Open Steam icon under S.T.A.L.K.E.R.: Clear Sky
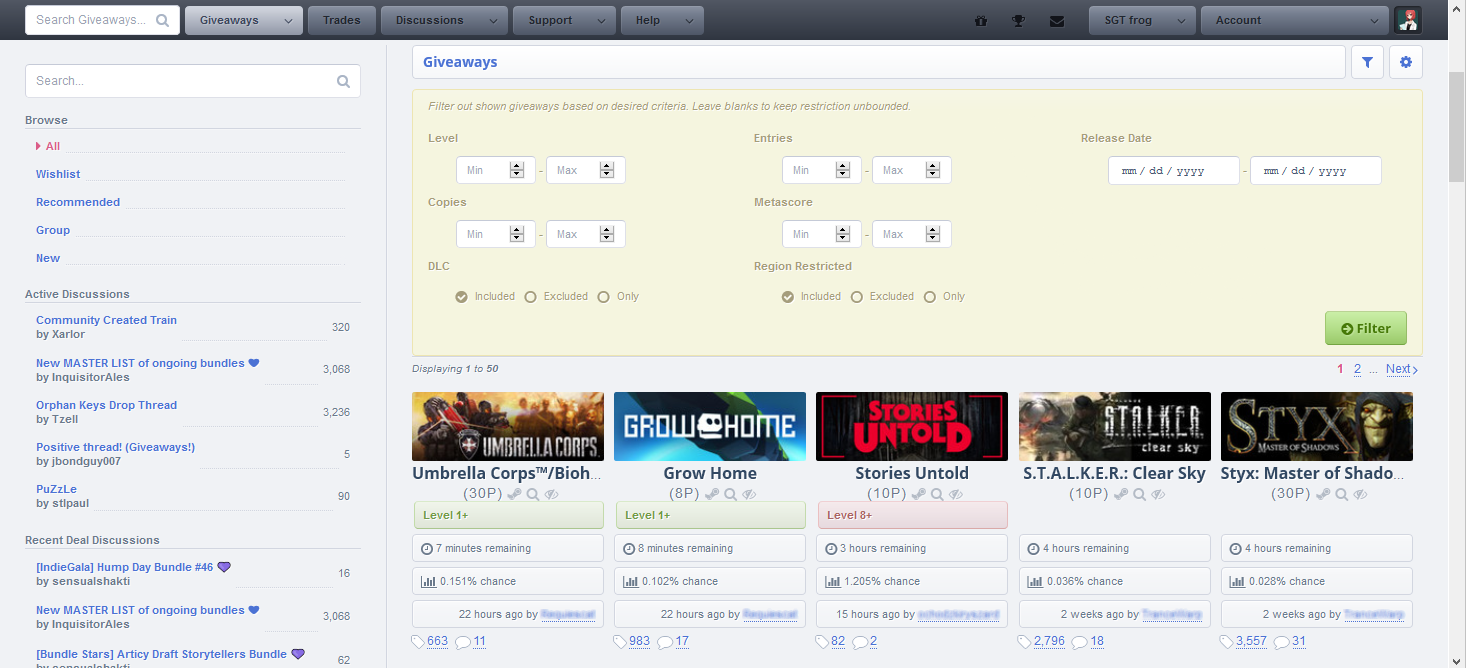The height and width of the screenshot is (668, 1467). click(1121, 494)
